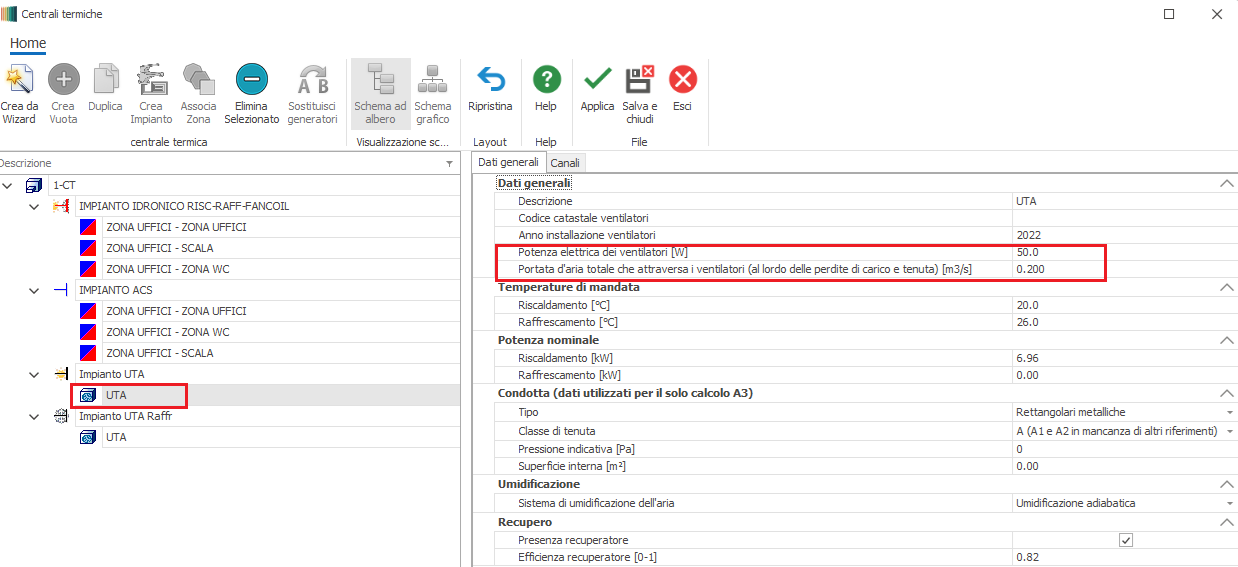Click the Efficienza recuperatore value field

pos(1120,557)
